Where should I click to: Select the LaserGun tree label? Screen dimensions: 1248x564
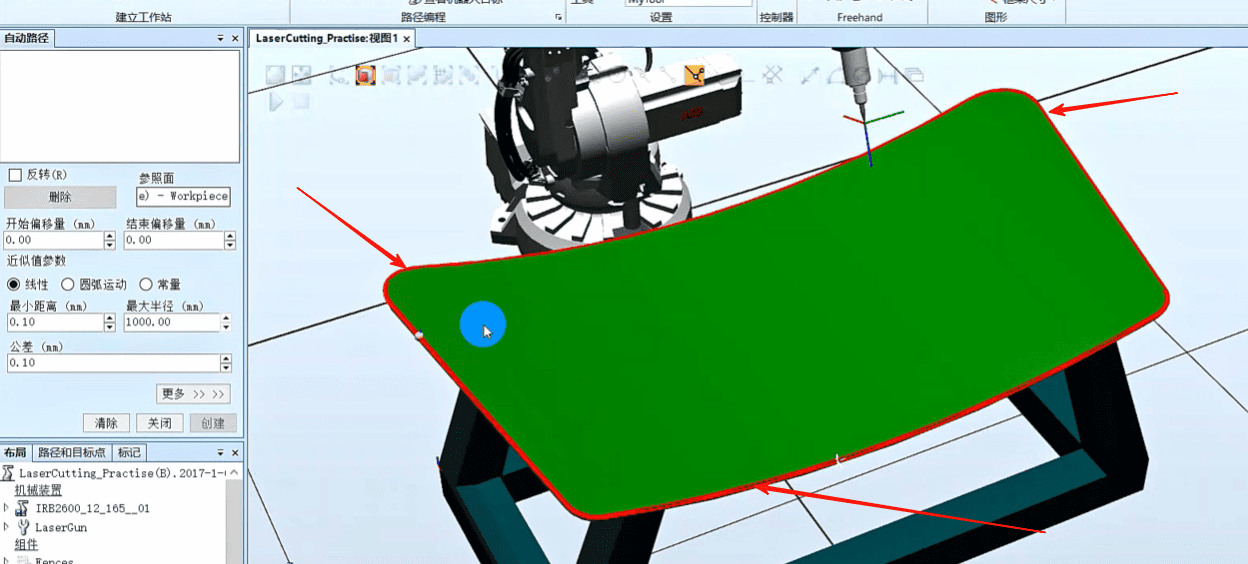click(x=61, y=527)
